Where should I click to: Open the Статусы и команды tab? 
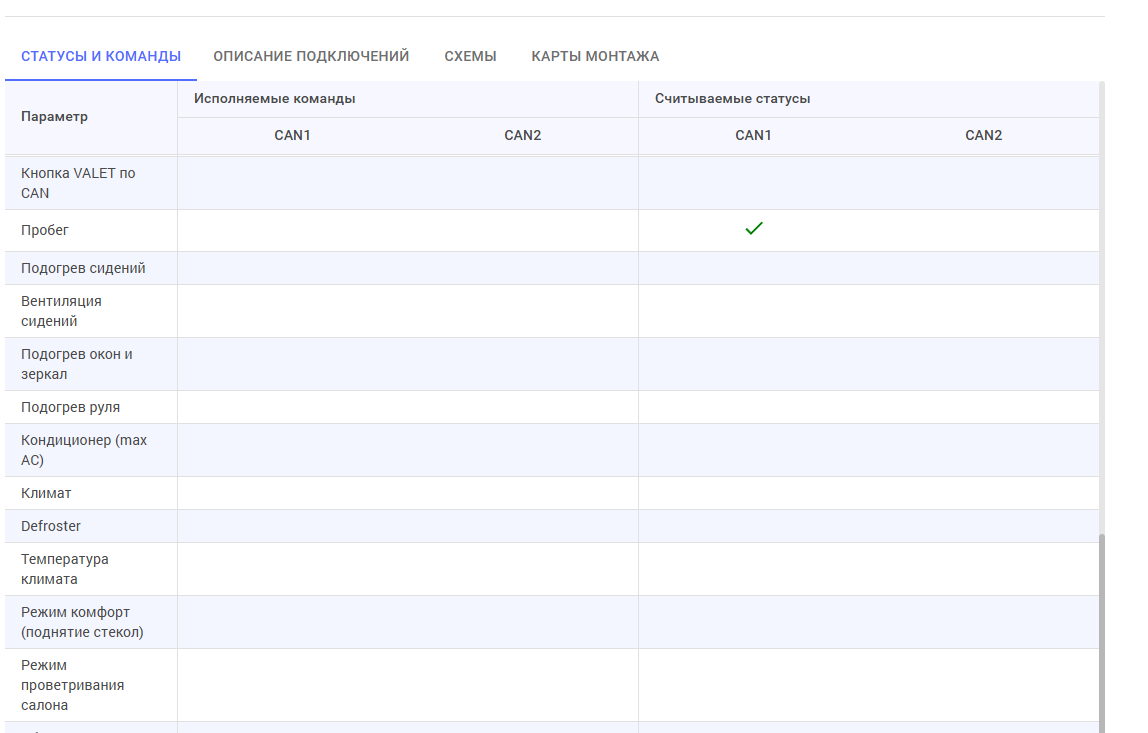tap(101, 56)
